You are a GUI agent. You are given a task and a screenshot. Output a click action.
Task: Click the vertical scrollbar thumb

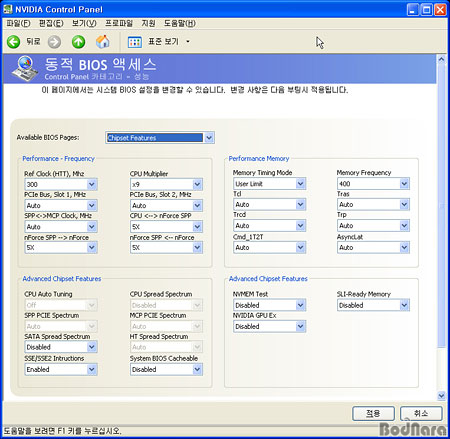pyautogui.click(x=441, y=206)
